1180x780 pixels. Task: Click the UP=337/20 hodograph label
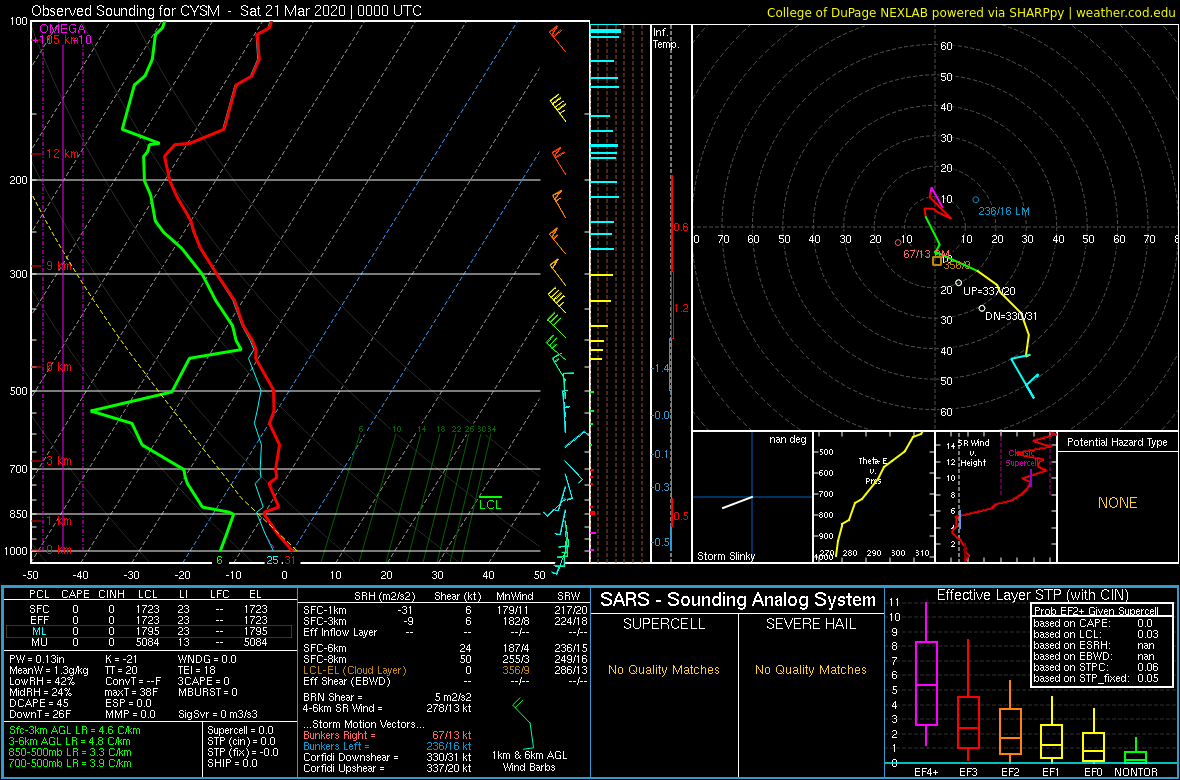click(x=990, y=291)
